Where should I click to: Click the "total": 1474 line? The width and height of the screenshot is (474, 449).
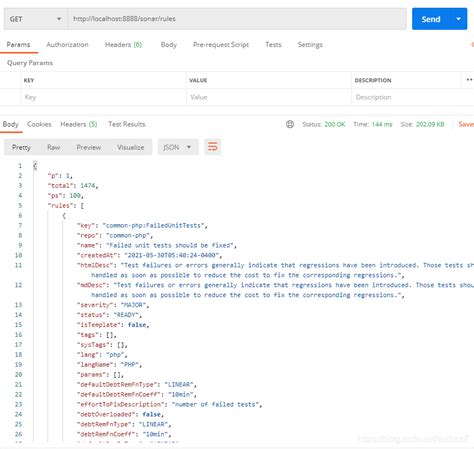[x=73, y=186]
